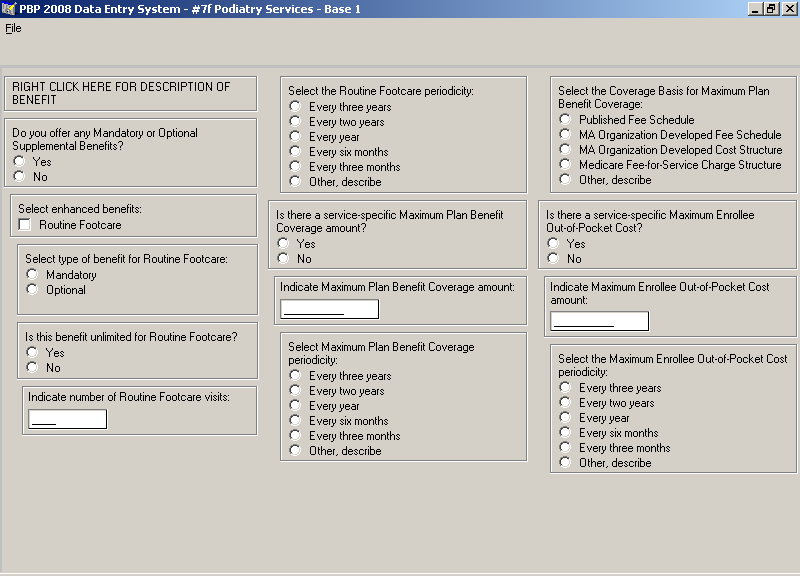Click the Maximum Plan Benefit Coverage amount field
The height and width of the screenshot is (576, 800).
330,309
